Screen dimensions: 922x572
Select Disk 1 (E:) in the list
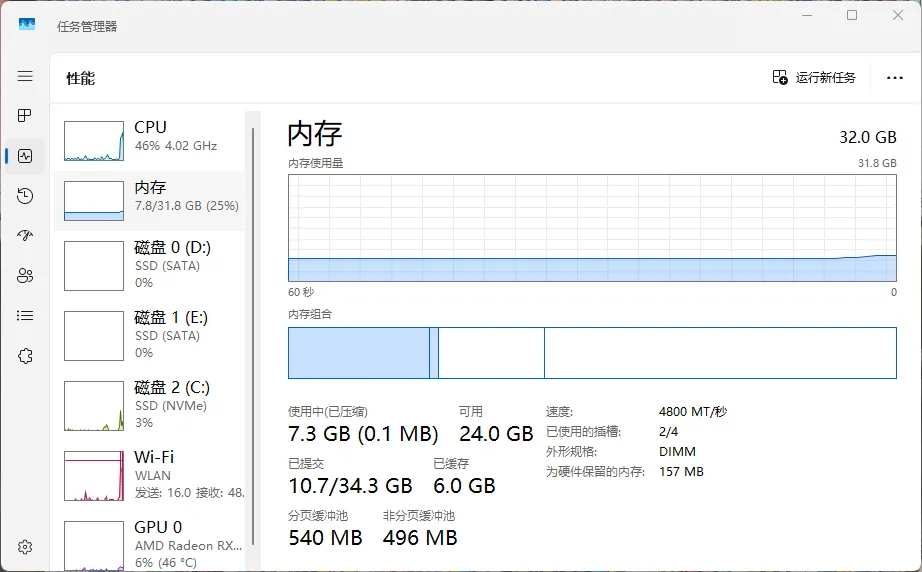click(x=150, y=335)
